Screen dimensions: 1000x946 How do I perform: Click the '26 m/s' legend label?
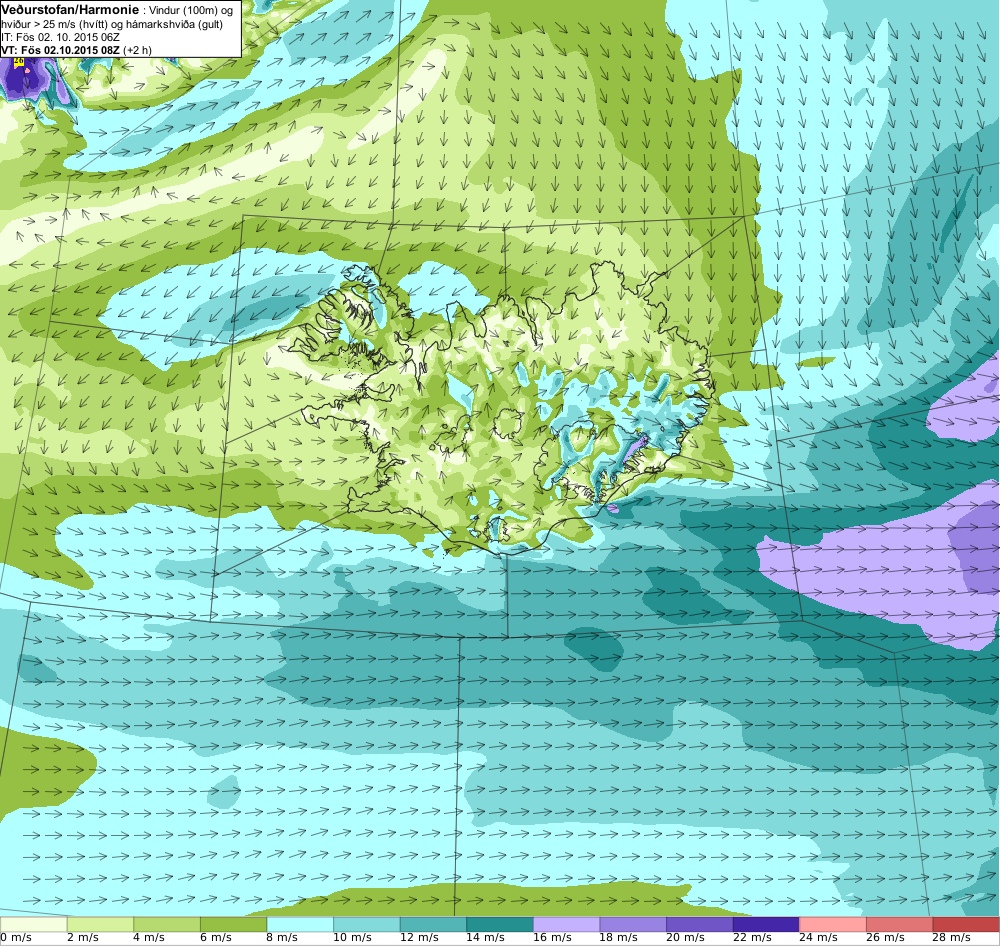(x=886, y=938)
